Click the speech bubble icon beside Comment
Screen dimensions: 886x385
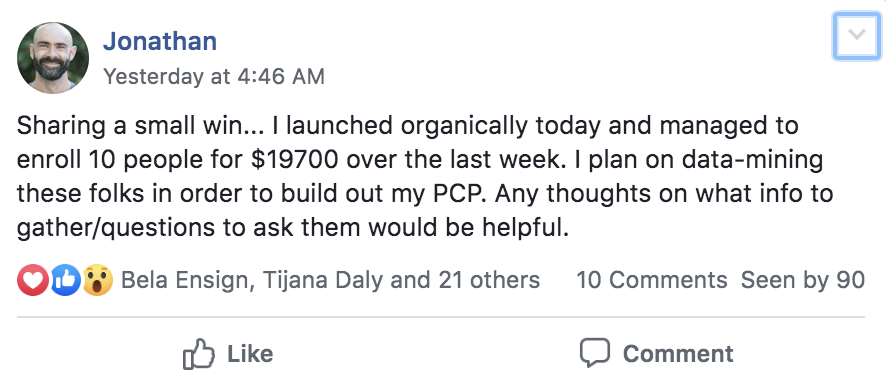(595, 353)
